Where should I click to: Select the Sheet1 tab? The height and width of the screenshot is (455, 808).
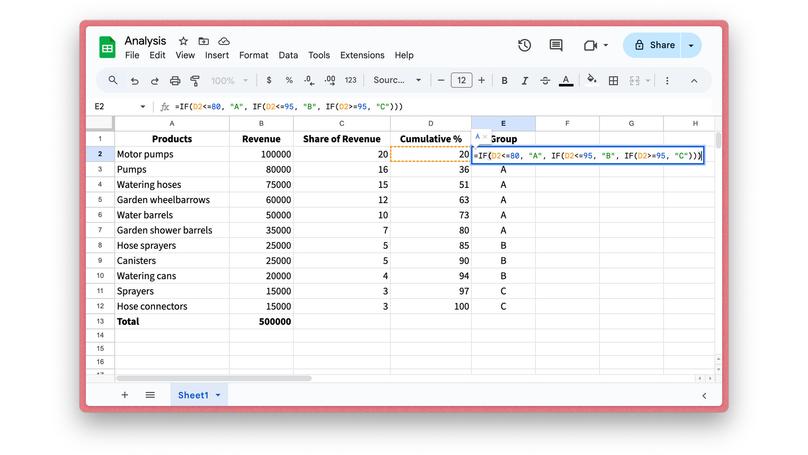(193, 395)
